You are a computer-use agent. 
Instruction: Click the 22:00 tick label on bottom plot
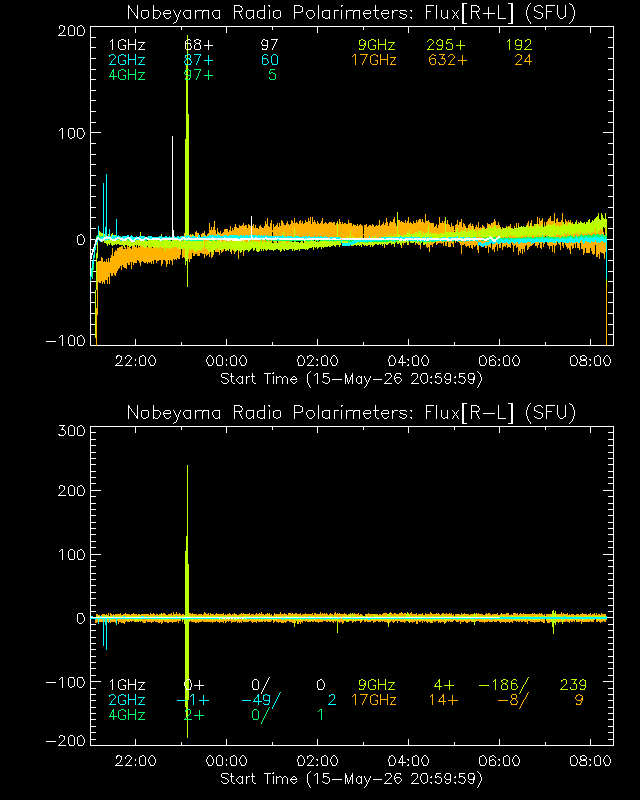click(135, 761)
